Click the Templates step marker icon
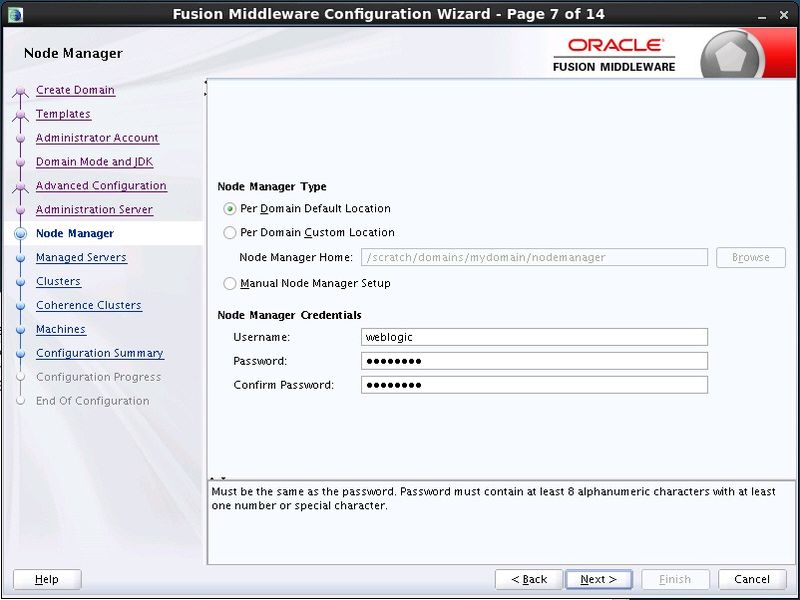This screenshot has width=800, height=600. coord(20,116)
